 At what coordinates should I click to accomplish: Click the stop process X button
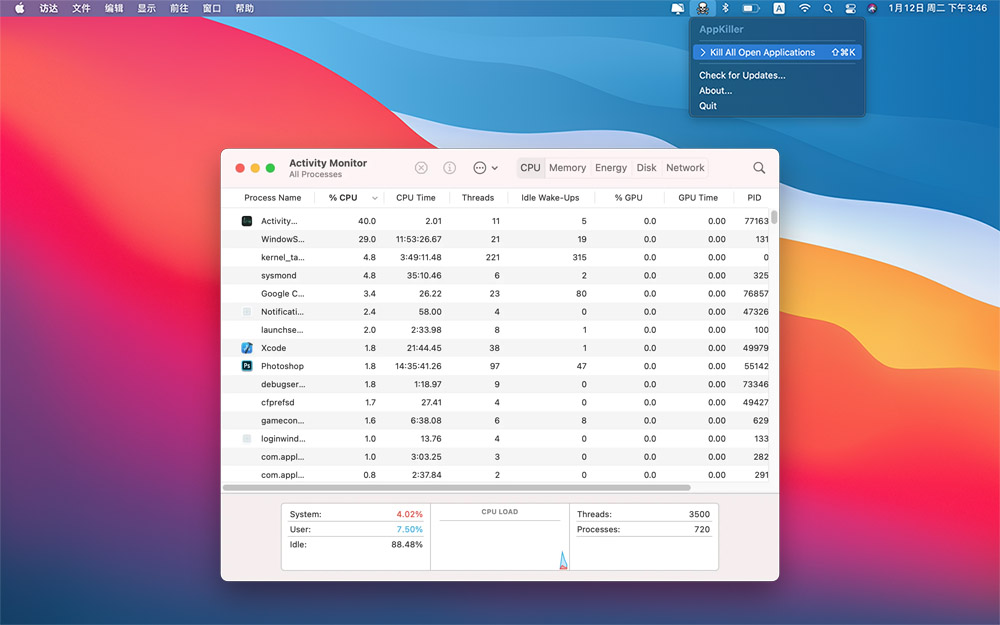click(421, 168)
